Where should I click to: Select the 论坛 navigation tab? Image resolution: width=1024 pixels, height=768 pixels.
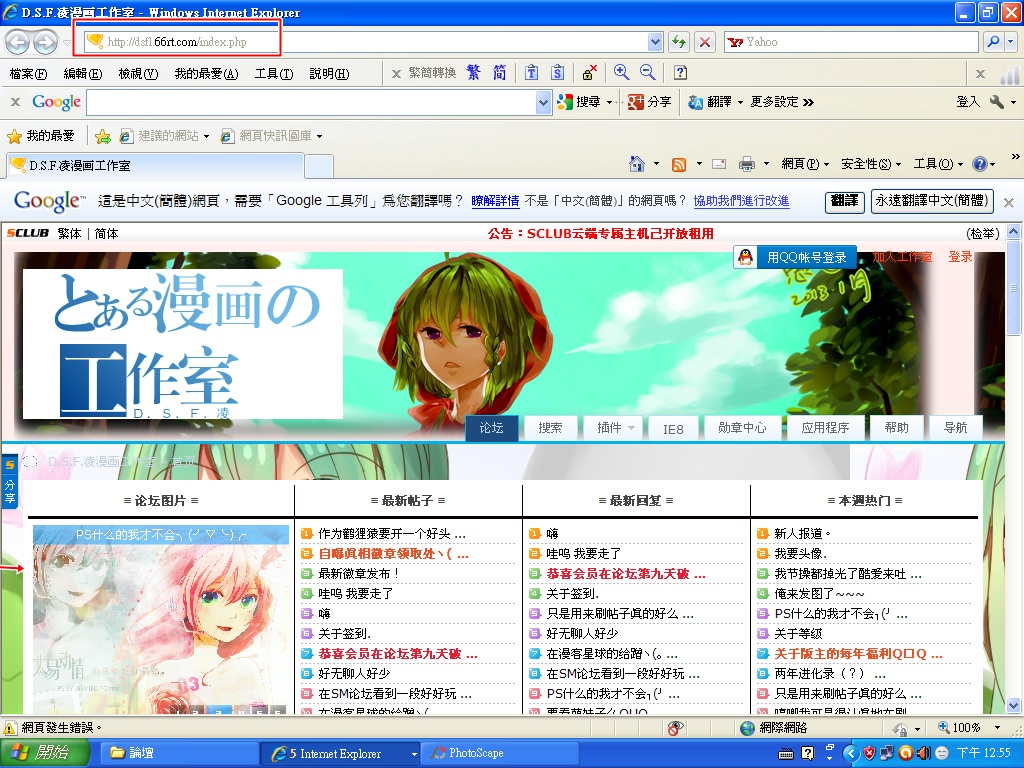[x=491, y=428]
